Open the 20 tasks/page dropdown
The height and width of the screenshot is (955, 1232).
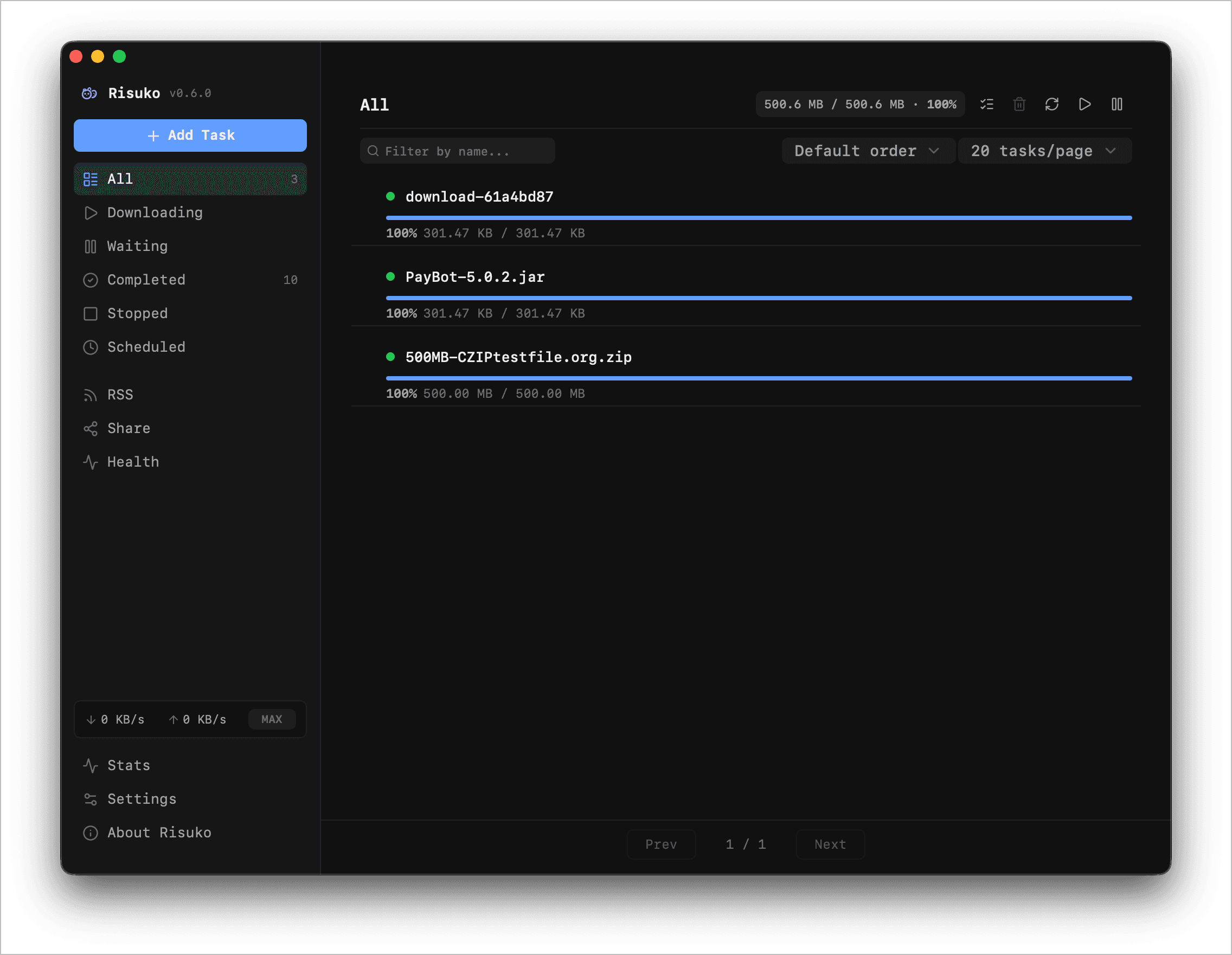click(x=1044, y=151)
